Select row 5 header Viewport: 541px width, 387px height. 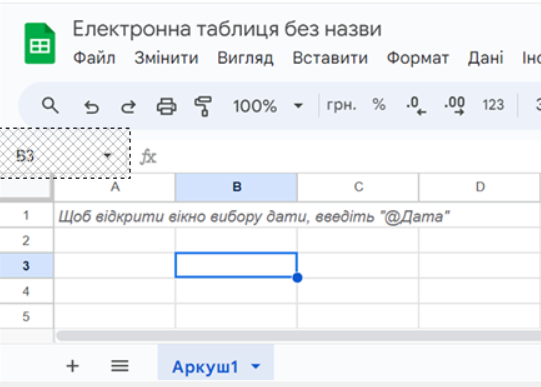pyautogui.click(x=26, y=316)
